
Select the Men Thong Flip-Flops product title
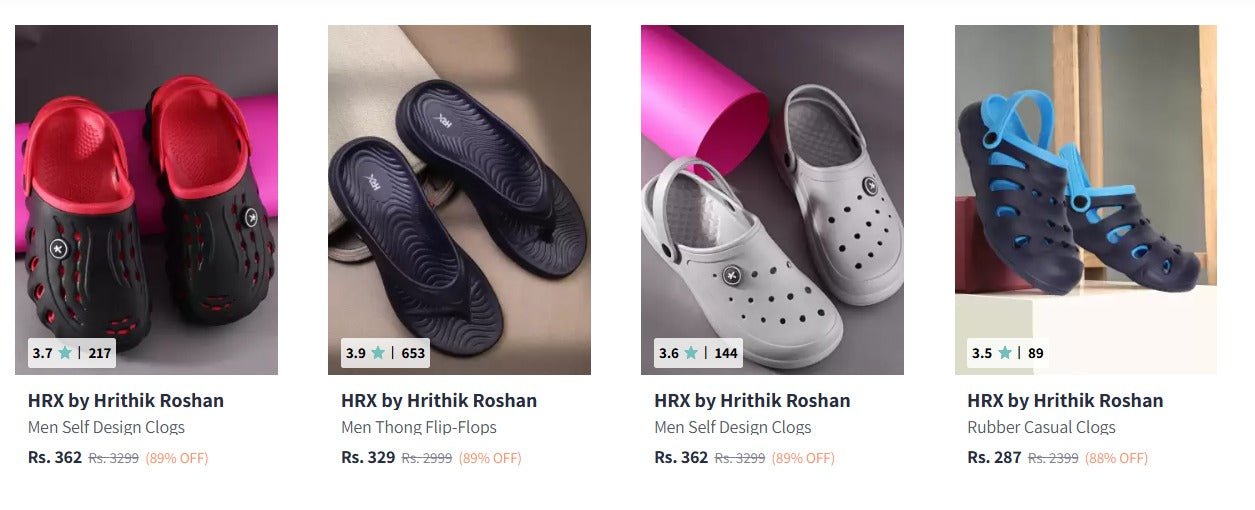click(419, 428)
